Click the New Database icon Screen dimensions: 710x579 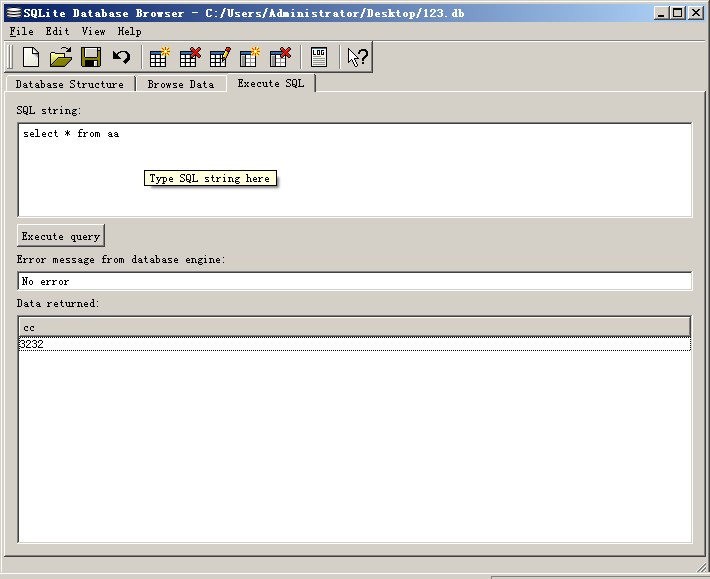[x=31, y=57]
